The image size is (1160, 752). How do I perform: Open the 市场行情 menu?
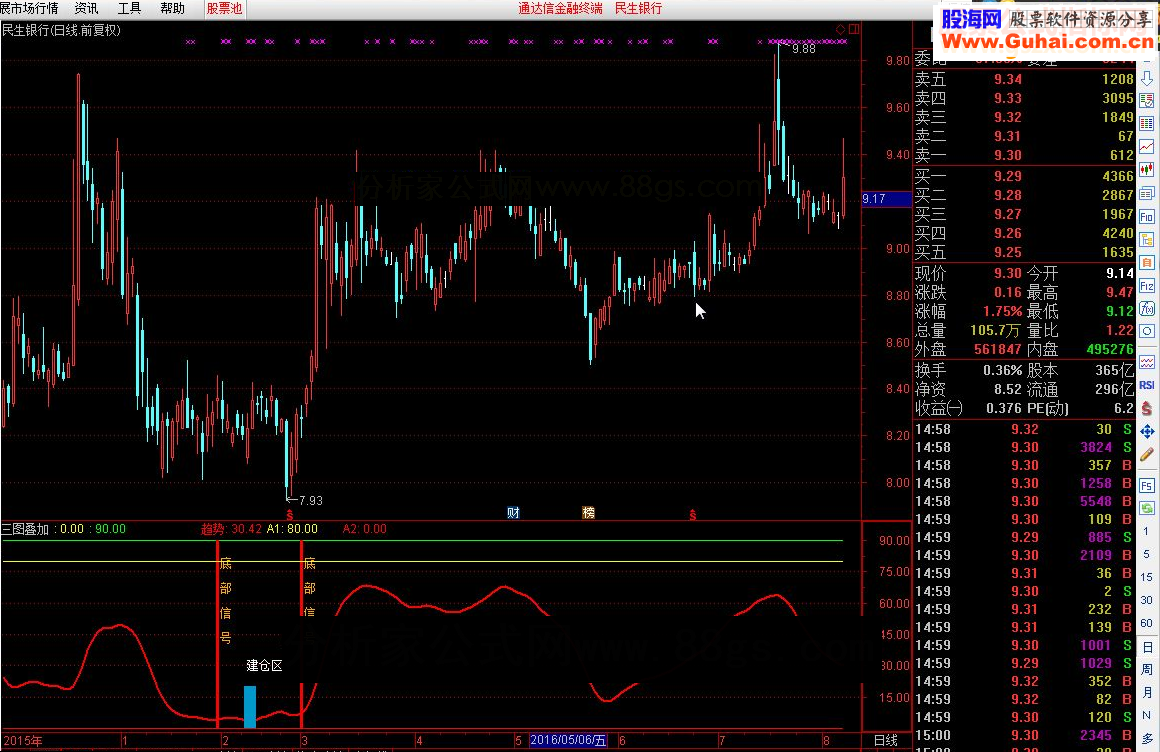[x=30, y=8]
